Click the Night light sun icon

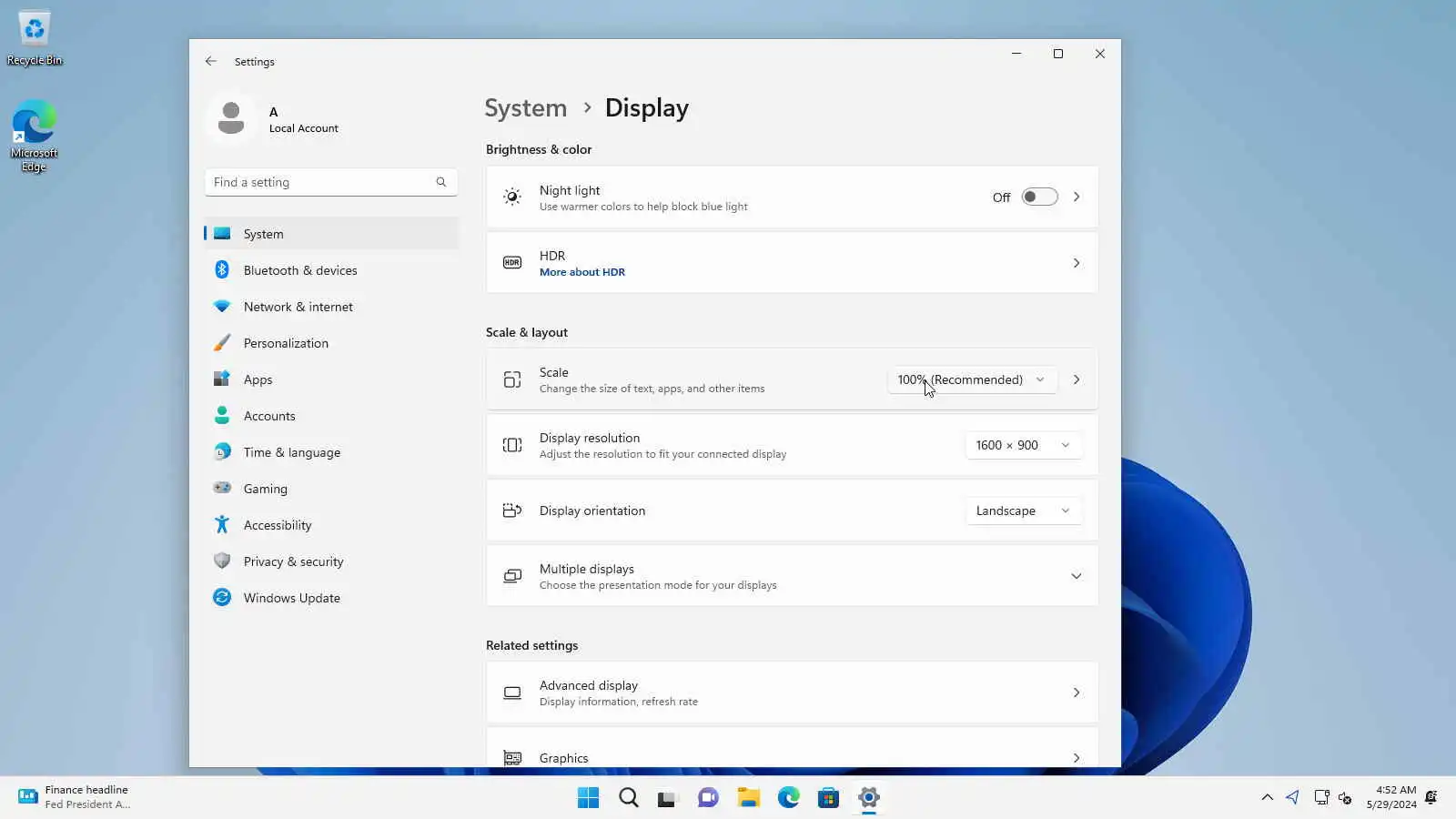[512, 197]
